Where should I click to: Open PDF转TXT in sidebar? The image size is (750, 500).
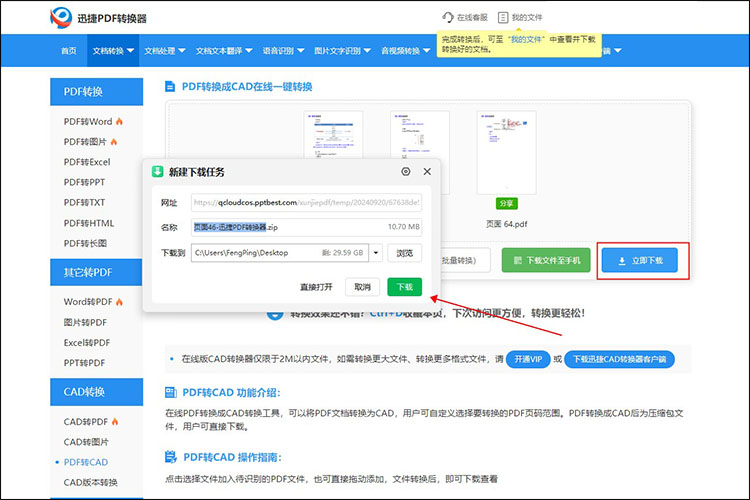(x=84, y=202)
